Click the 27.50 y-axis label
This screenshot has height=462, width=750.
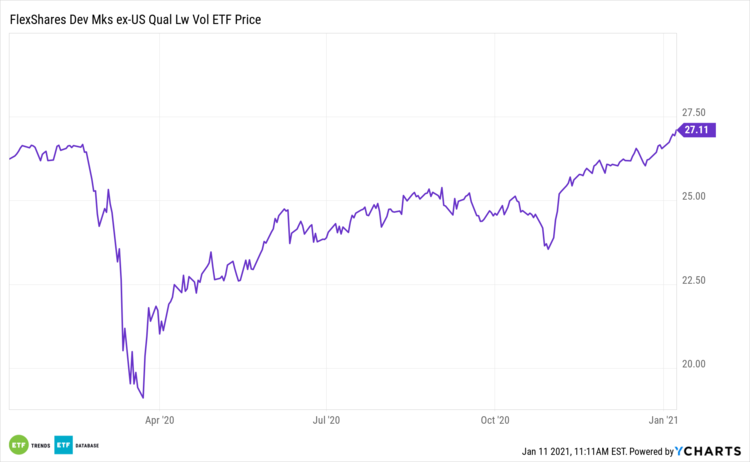point(693,112)
